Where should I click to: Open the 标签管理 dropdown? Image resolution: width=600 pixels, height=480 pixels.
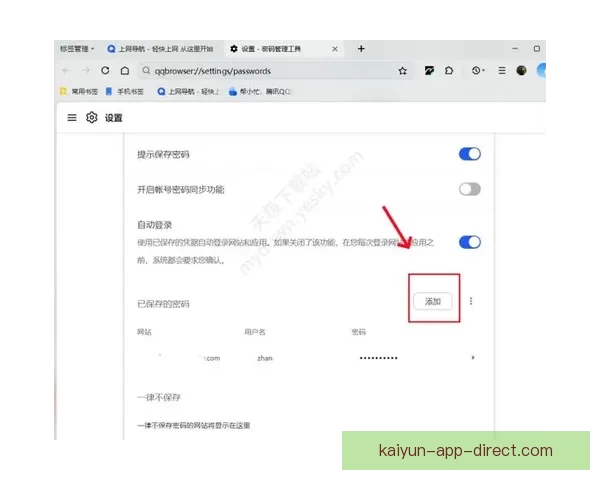click(x=77, y=49)
